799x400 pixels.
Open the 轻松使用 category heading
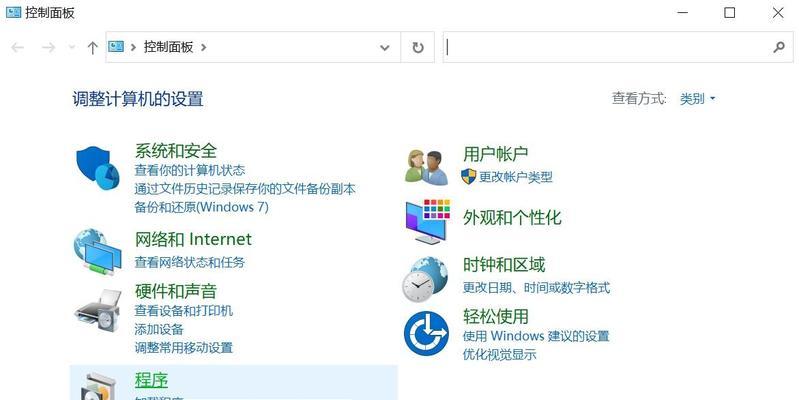496,316
